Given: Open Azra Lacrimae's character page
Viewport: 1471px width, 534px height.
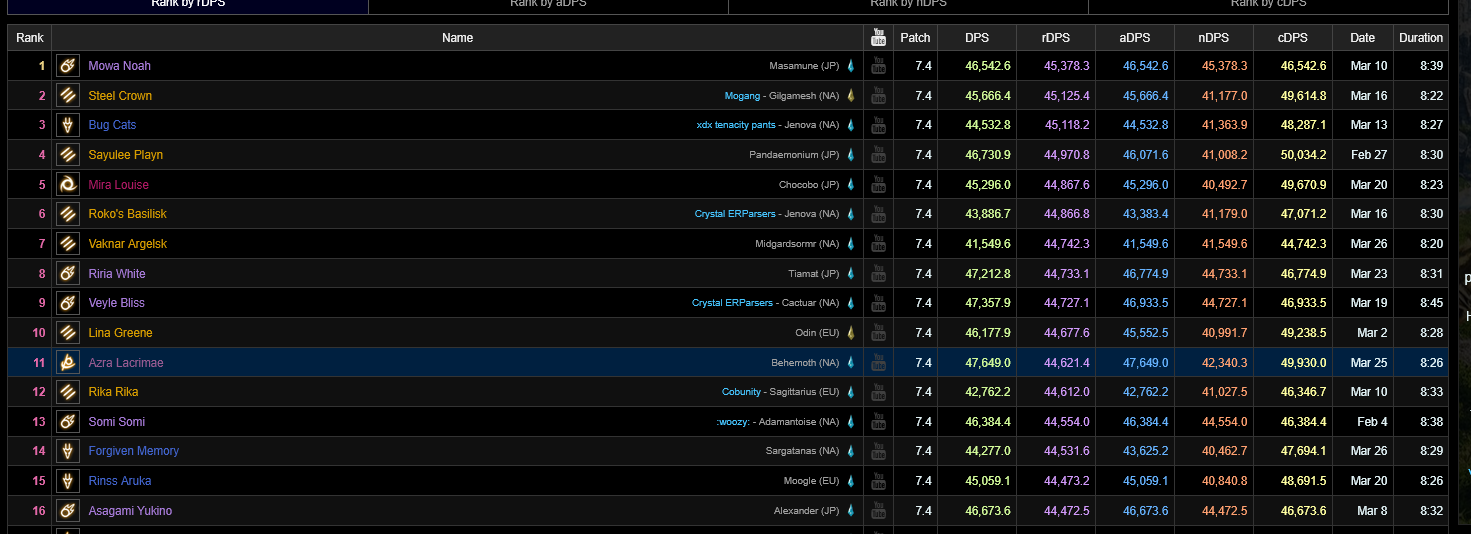Looking at the screenshot, I should click(x=126, y=363).
